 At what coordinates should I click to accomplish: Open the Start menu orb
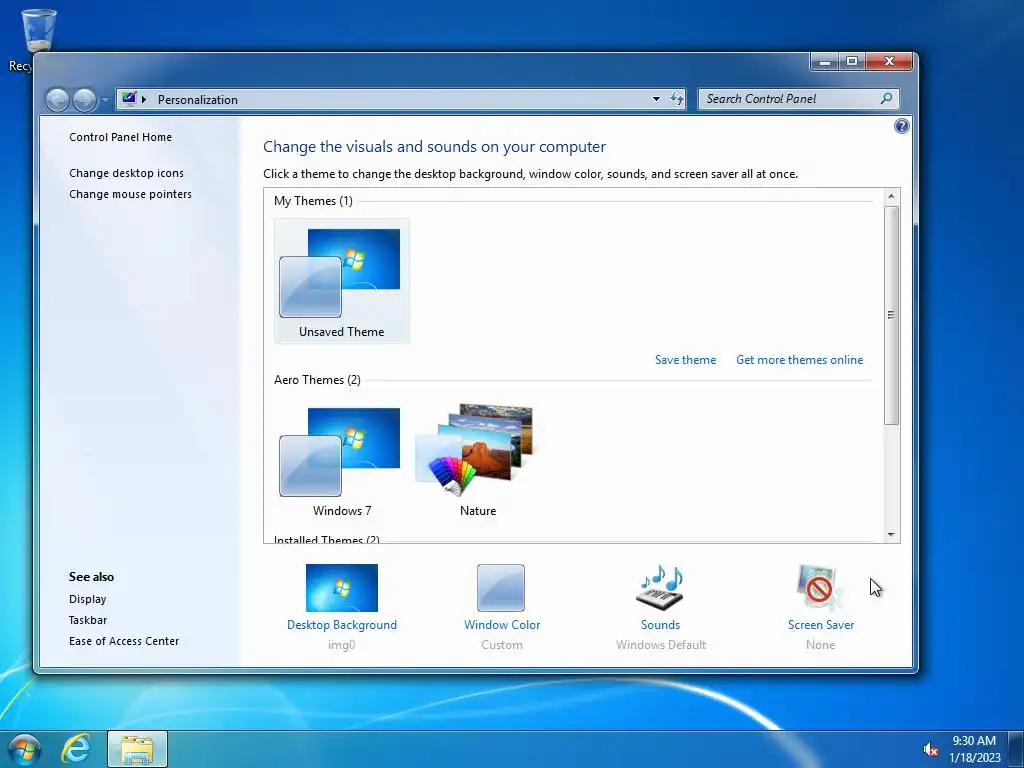24,750
